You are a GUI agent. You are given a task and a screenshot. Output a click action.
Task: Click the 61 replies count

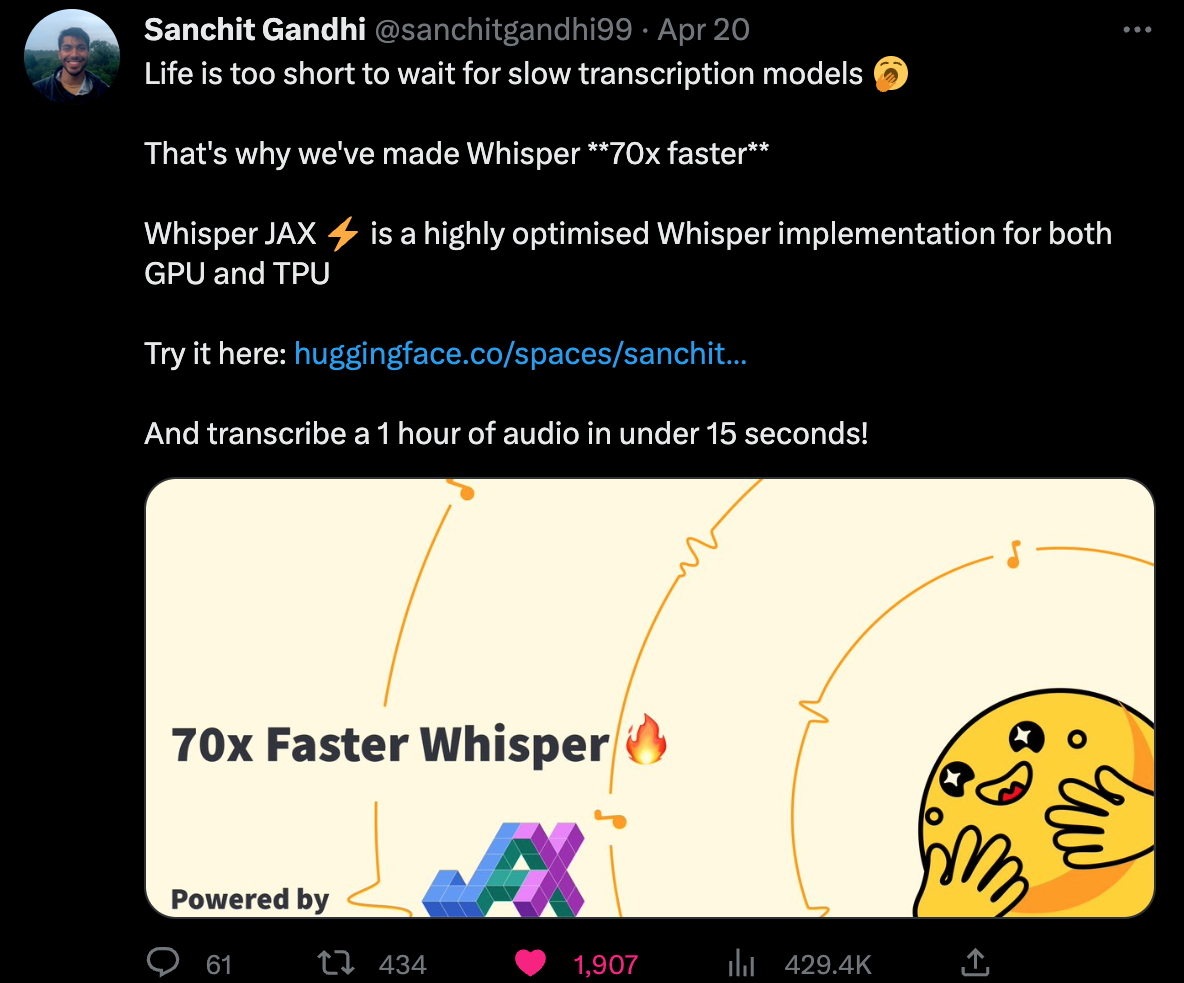tap(218, 965)
